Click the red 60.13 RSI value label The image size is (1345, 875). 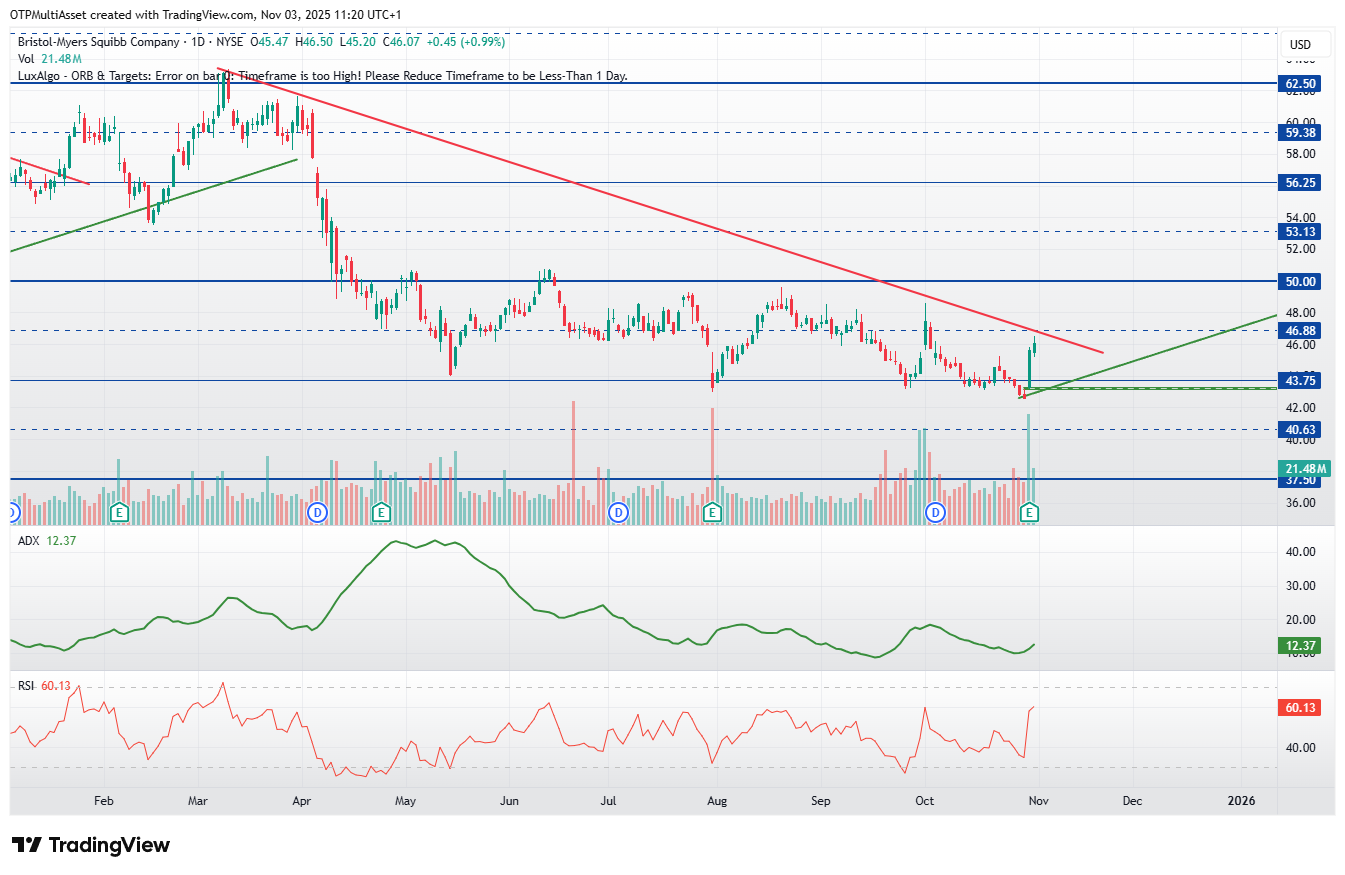point(1300,708)
